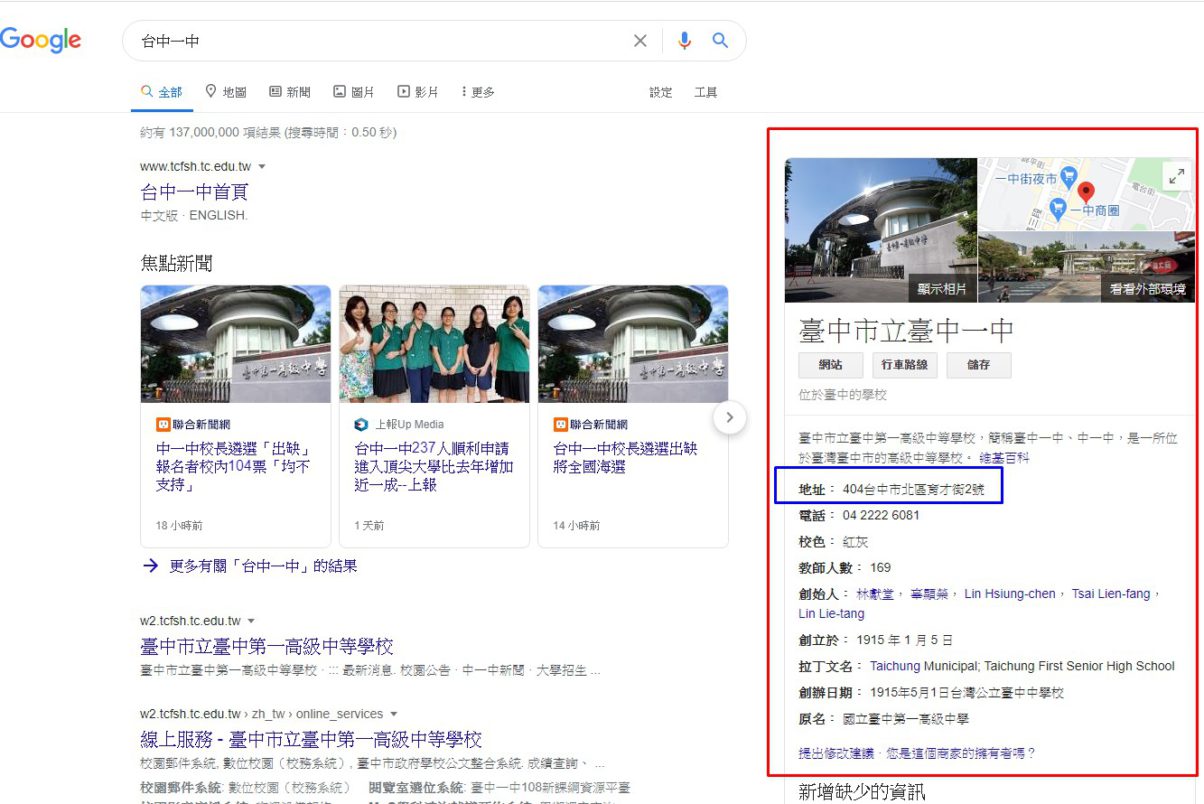Click the 一中街夜市 shopping marker on map
The width and height of the screenshot is (1204, 804).
click(1068, 176)
